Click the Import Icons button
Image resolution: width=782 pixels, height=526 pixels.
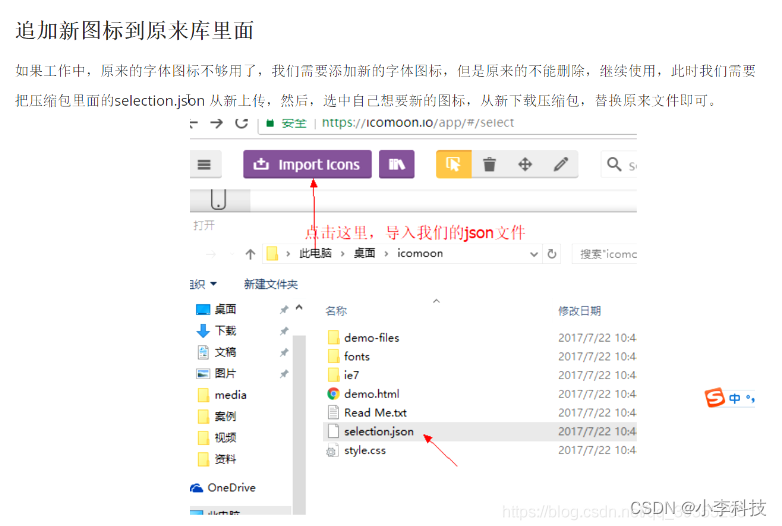pos(307,165)
